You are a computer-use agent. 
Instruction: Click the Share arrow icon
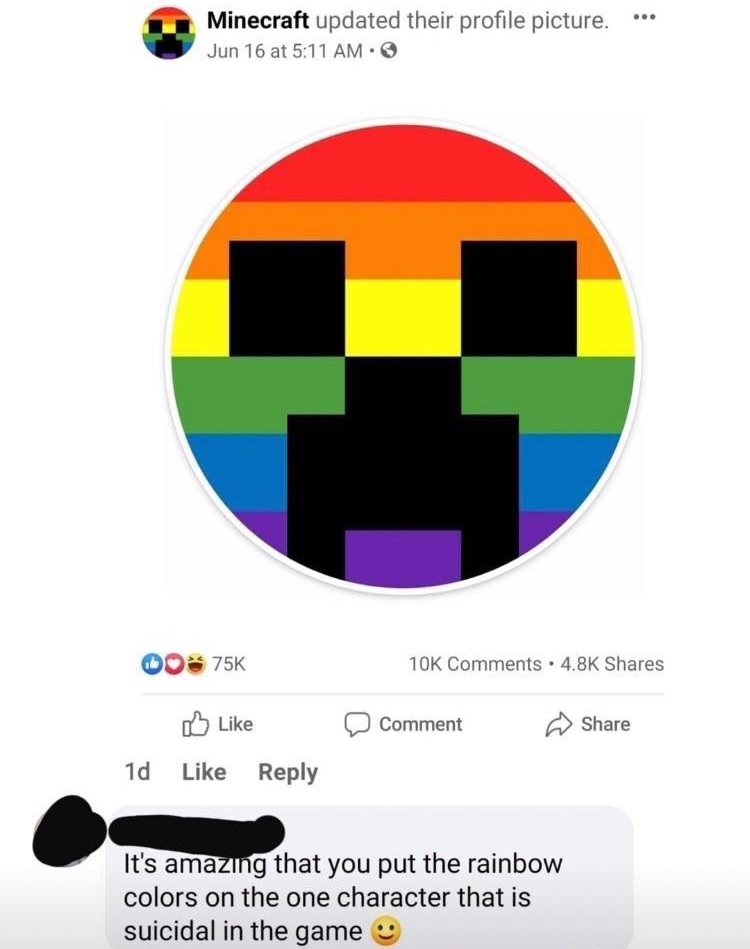(559, 724)
